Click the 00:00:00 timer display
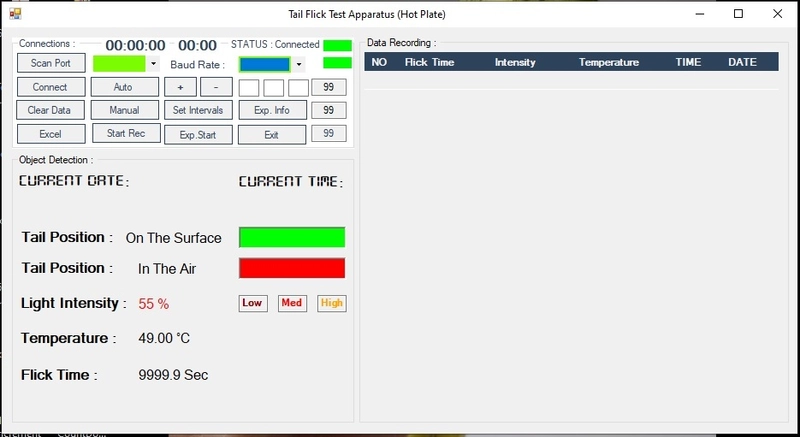 pos(136,45)
